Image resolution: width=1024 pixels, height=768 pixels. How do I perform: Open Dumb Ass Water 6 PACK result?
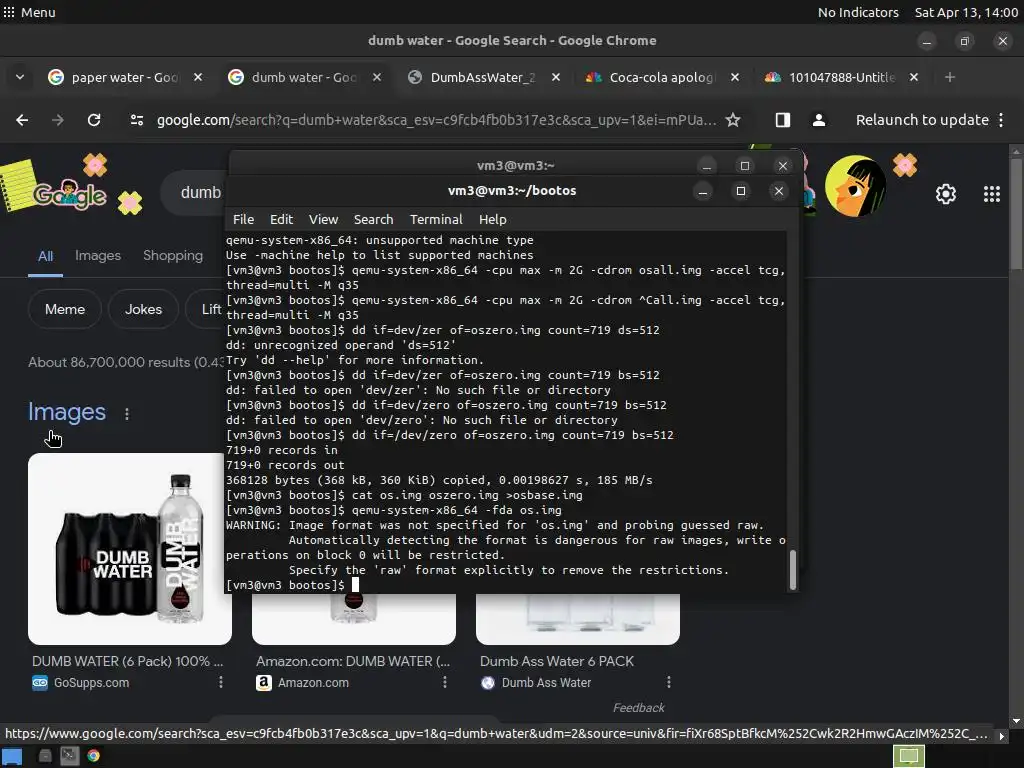(x=557, y=661)
